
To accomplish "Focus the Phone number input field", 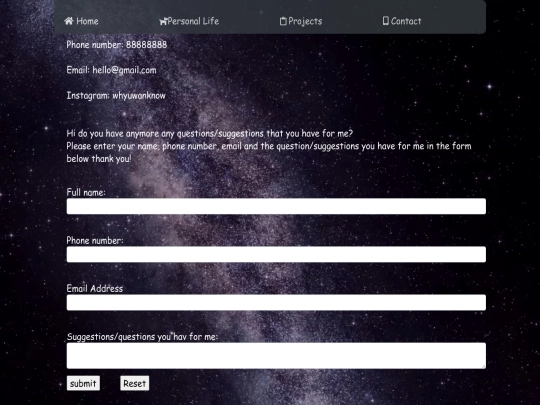I will (x=276, y=255).
